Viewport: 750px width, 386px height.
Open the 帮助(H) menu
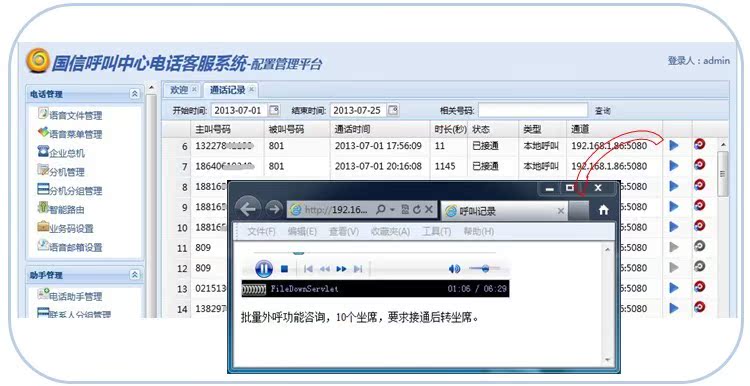coord(479,232)
